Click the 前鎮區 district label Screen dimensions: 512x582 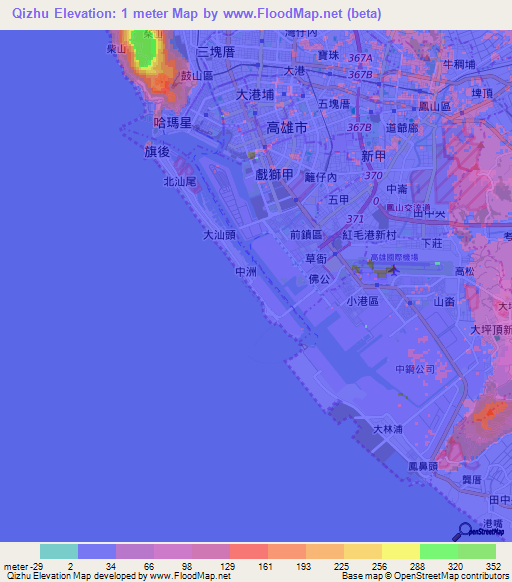306,235
